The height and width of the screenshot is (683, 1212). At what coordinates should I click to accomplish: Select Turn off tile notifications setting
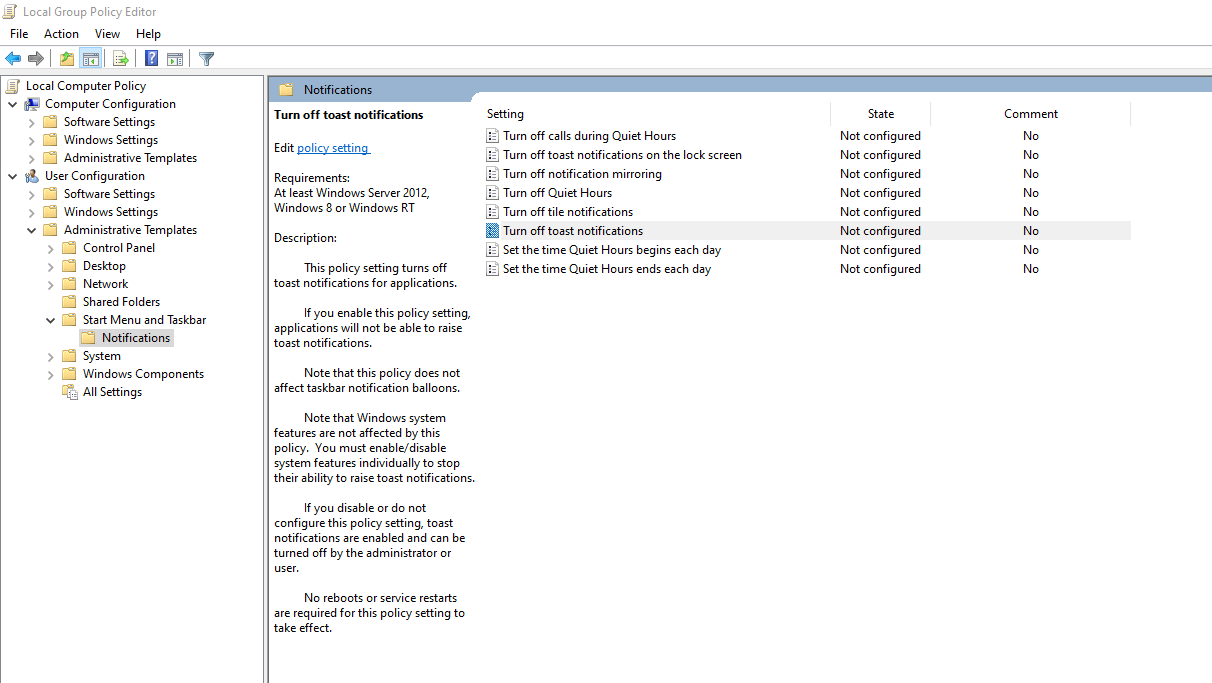tap(568, 212)
